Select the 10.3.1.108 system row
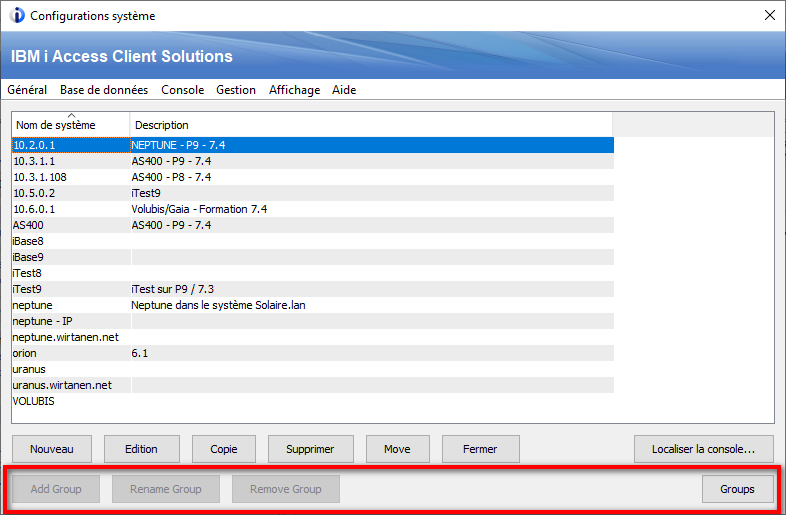 313,177
